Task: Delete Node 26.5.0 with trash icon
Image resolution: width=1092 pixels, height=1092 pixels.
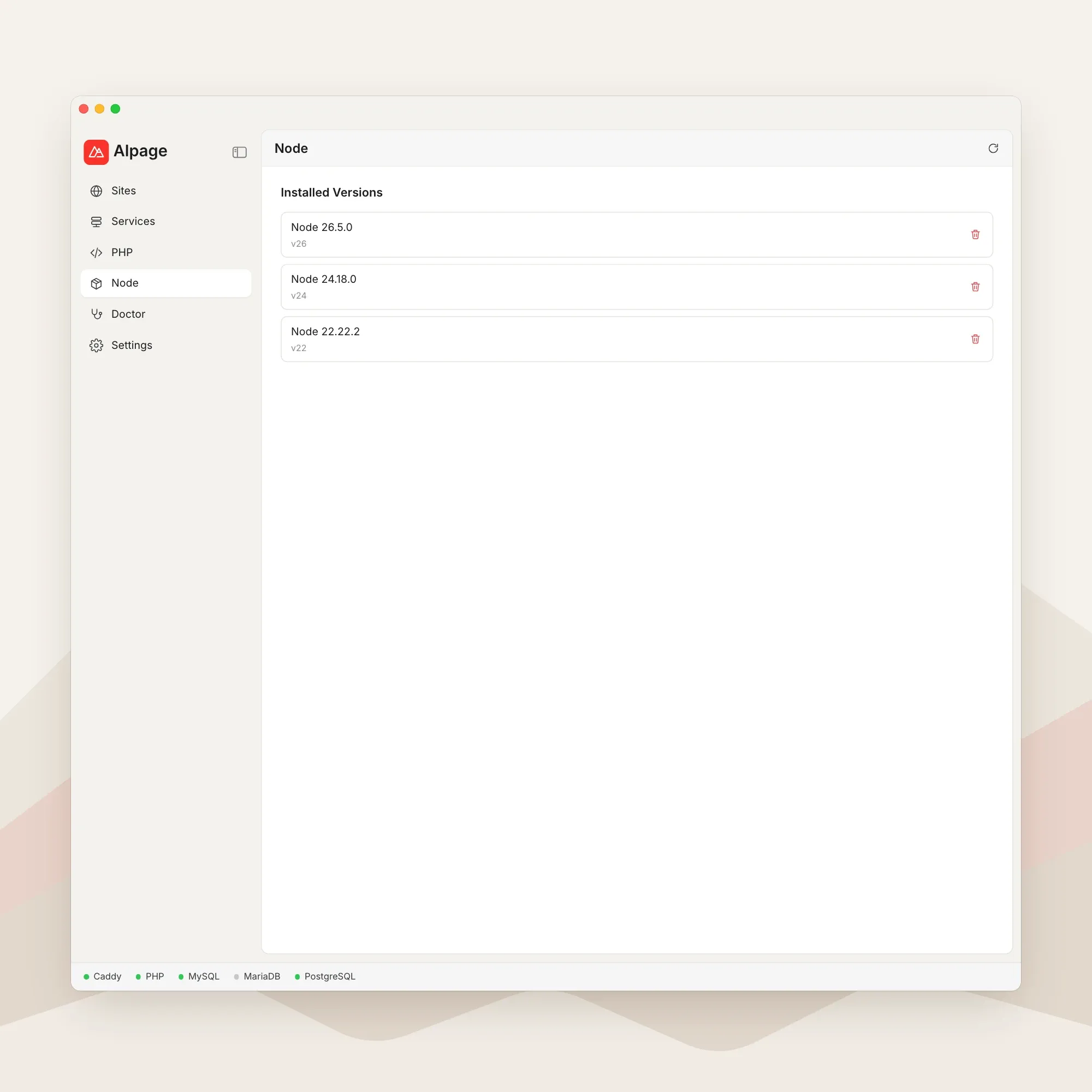Action: coord(975,235)
